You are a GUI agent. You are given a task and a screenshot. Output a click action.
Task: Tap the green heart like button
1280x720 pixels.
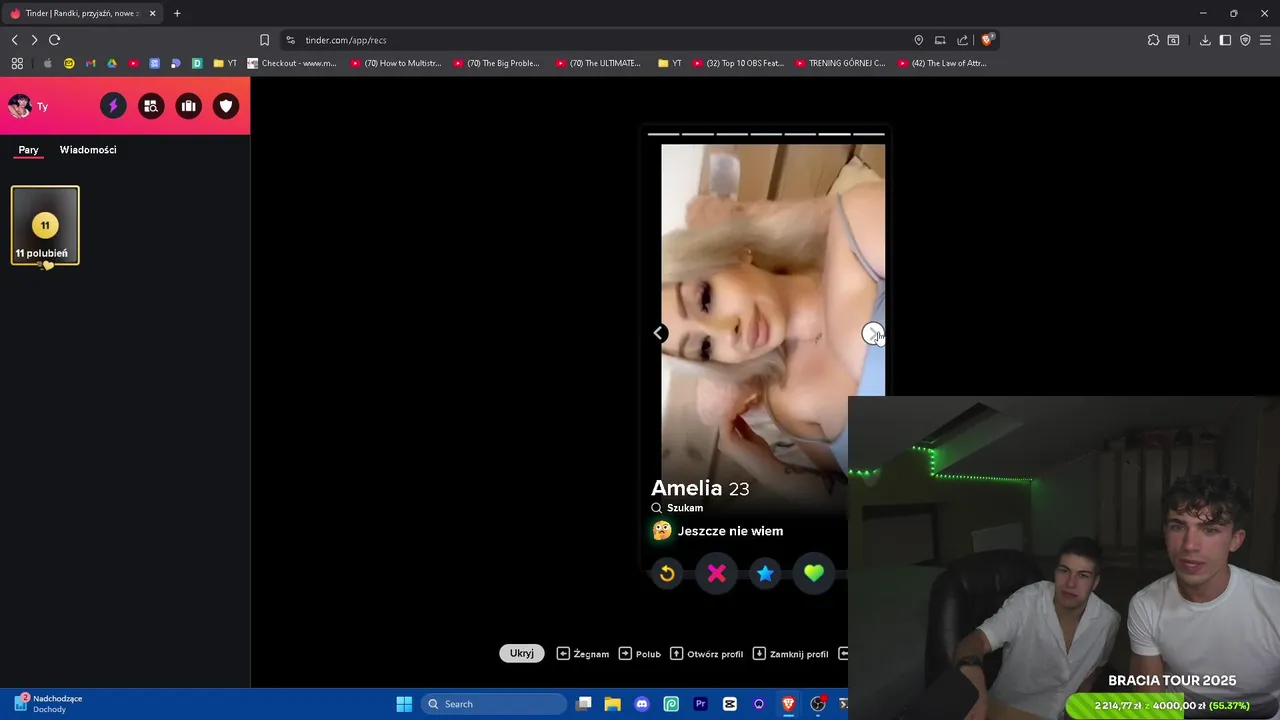tap(814, 573)
